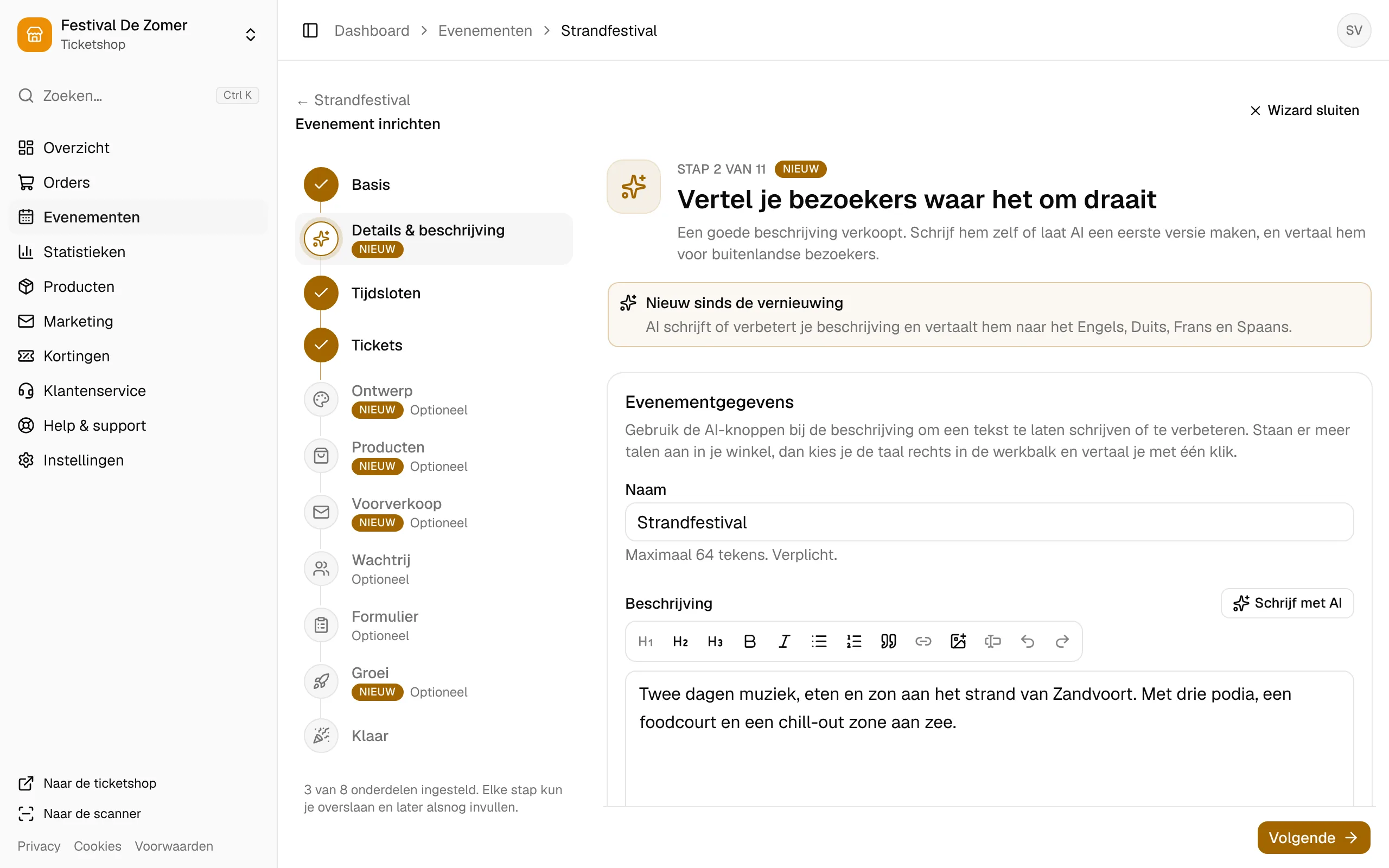The height and width of the screenshot is (868, 1389).
Task: Click the text-cursor field icon in toolbar
Action: (993, 641)
